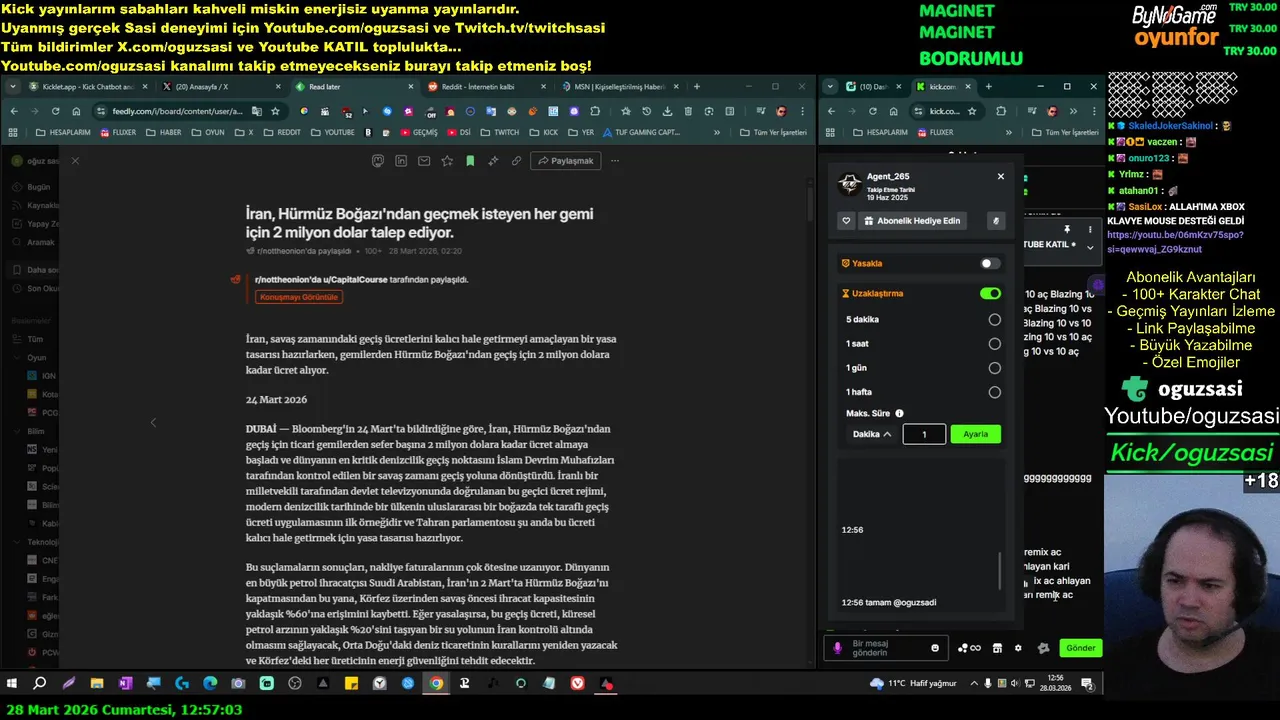Click the Ayarla button
Image resolution: width=1280 pixels, height=720 pixels.
click(975, 434)
